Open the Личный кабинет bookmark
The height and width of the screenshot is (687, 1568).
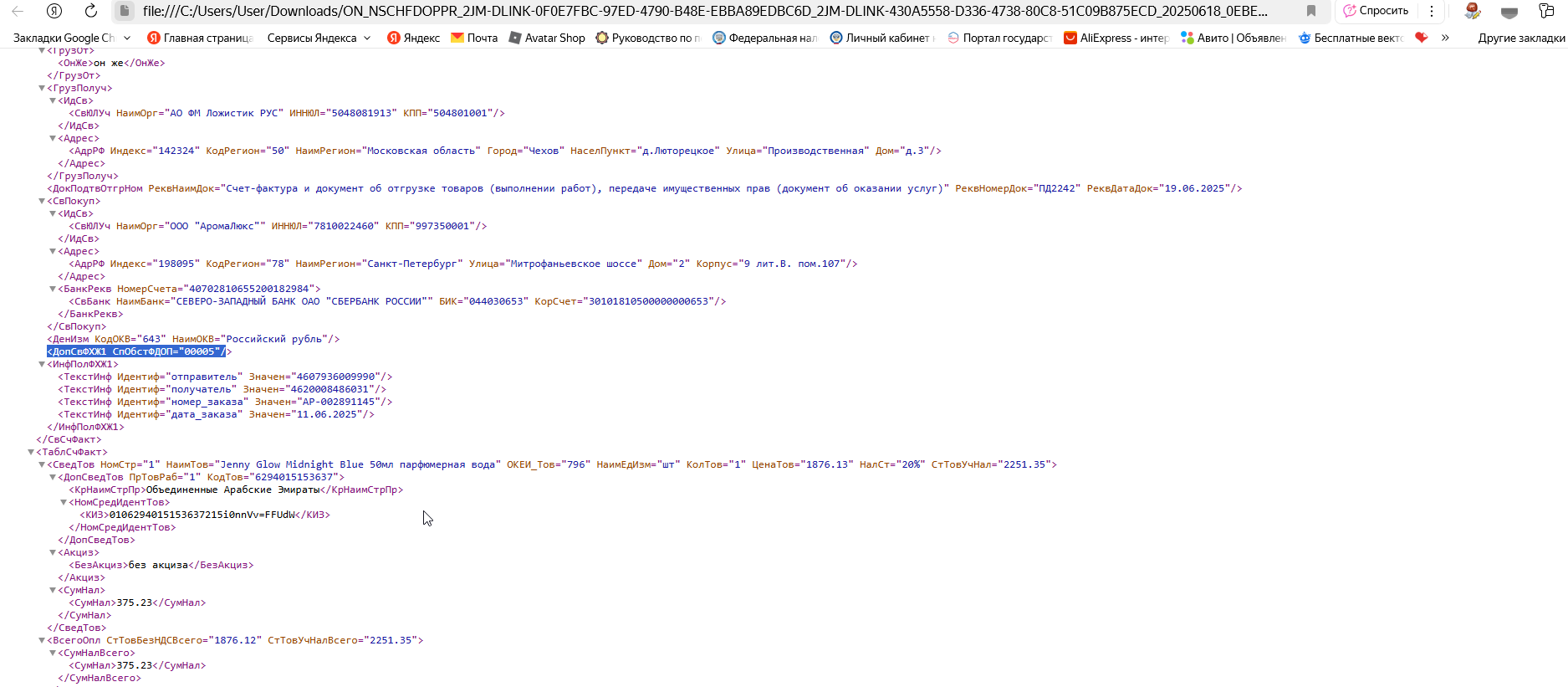882,38
